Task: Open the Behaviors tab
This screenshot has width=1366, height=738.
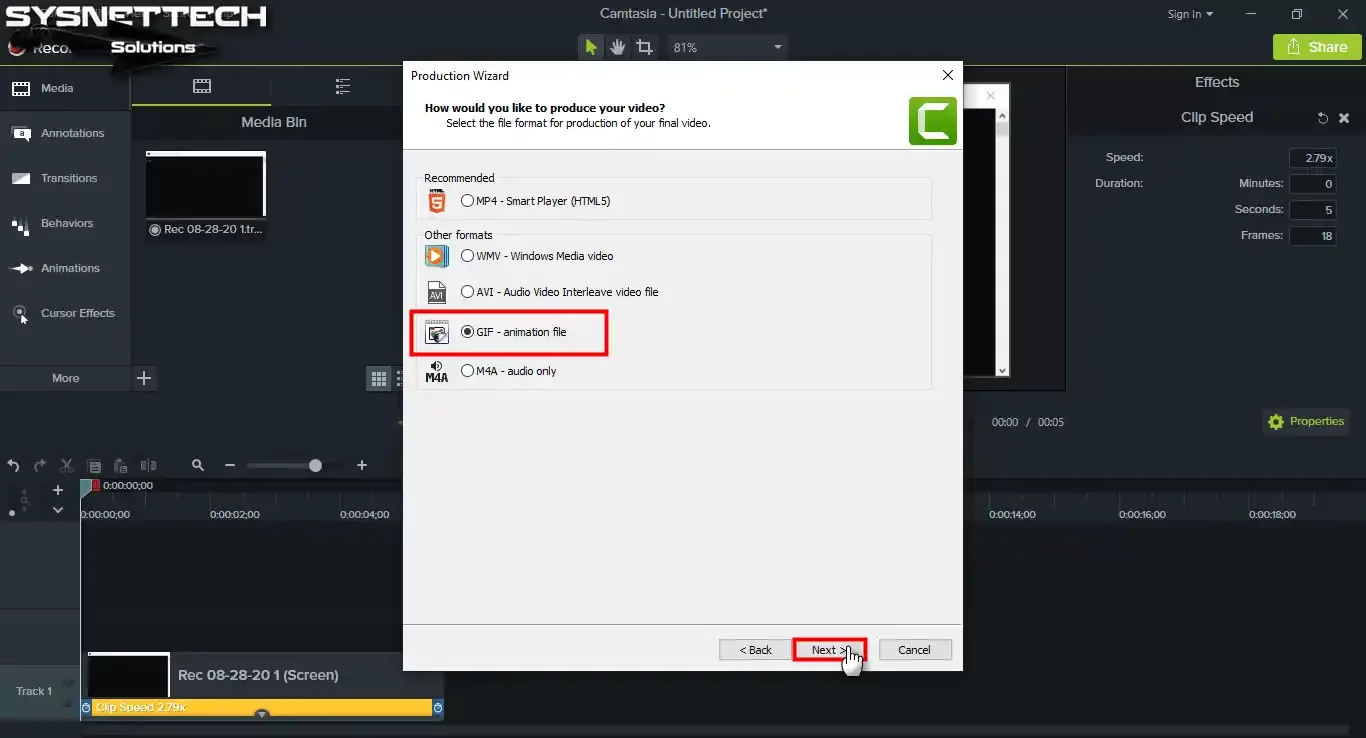Action: 65,223
